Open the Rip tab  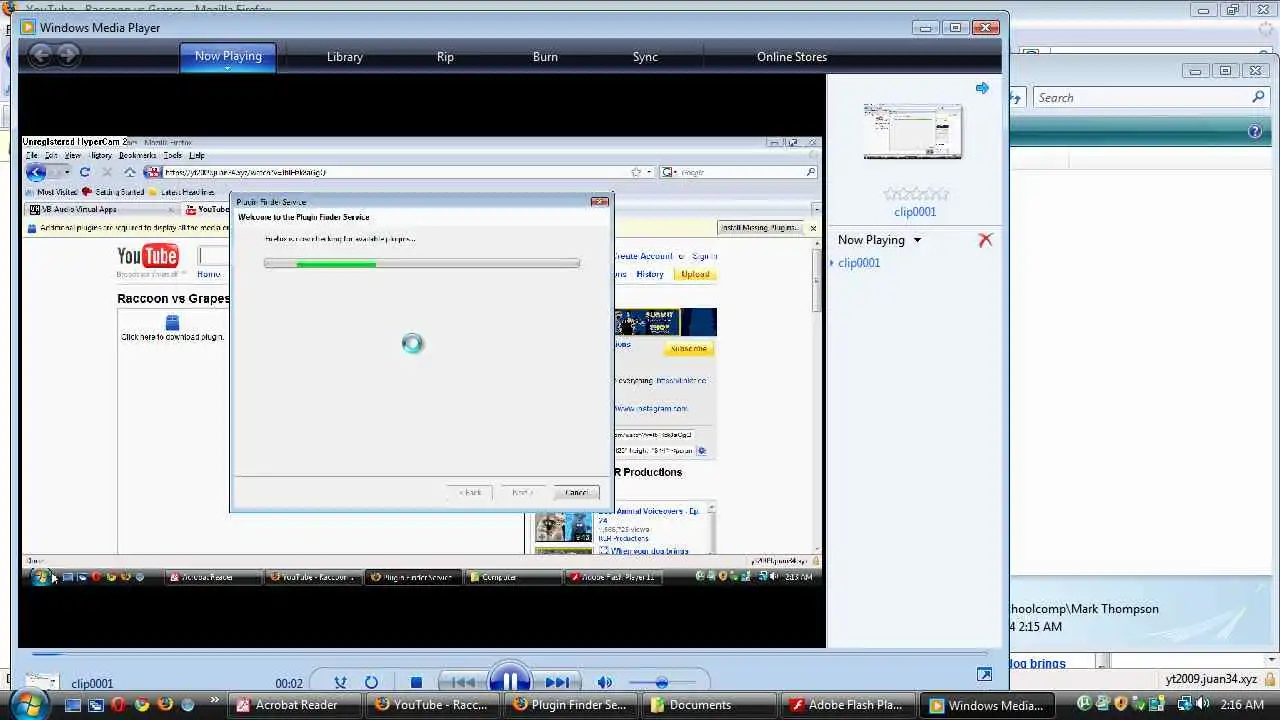click(445, 57)
